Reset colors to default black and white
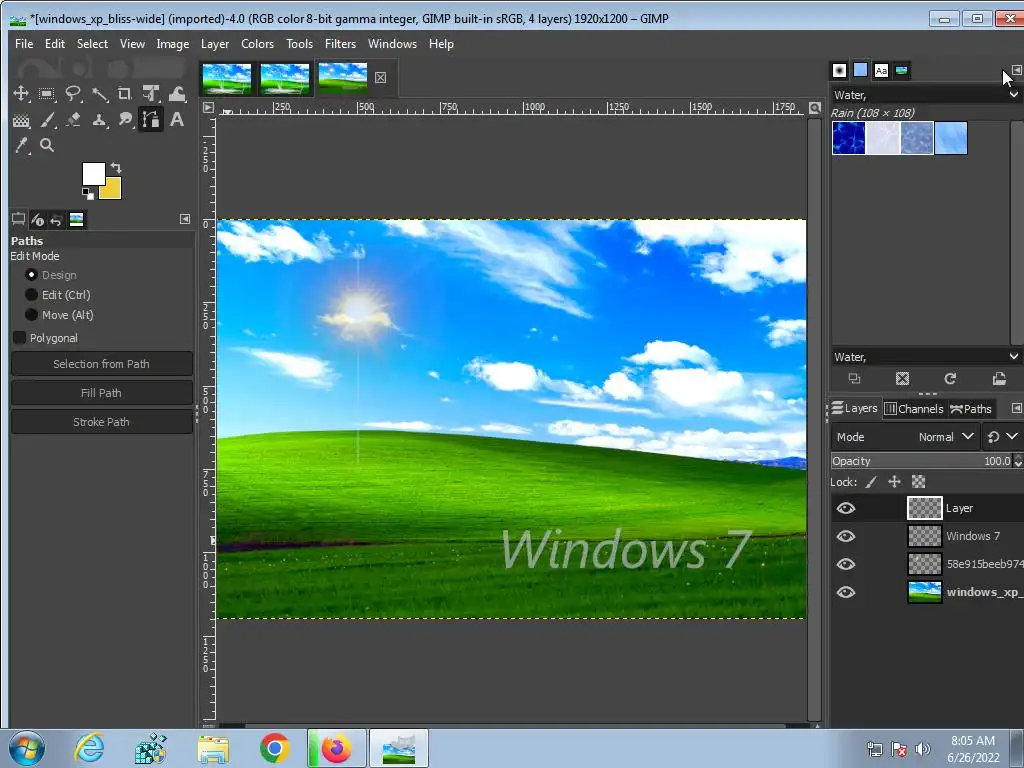Viewport: 1024px width, 768px height. click(x=88, y=193)
